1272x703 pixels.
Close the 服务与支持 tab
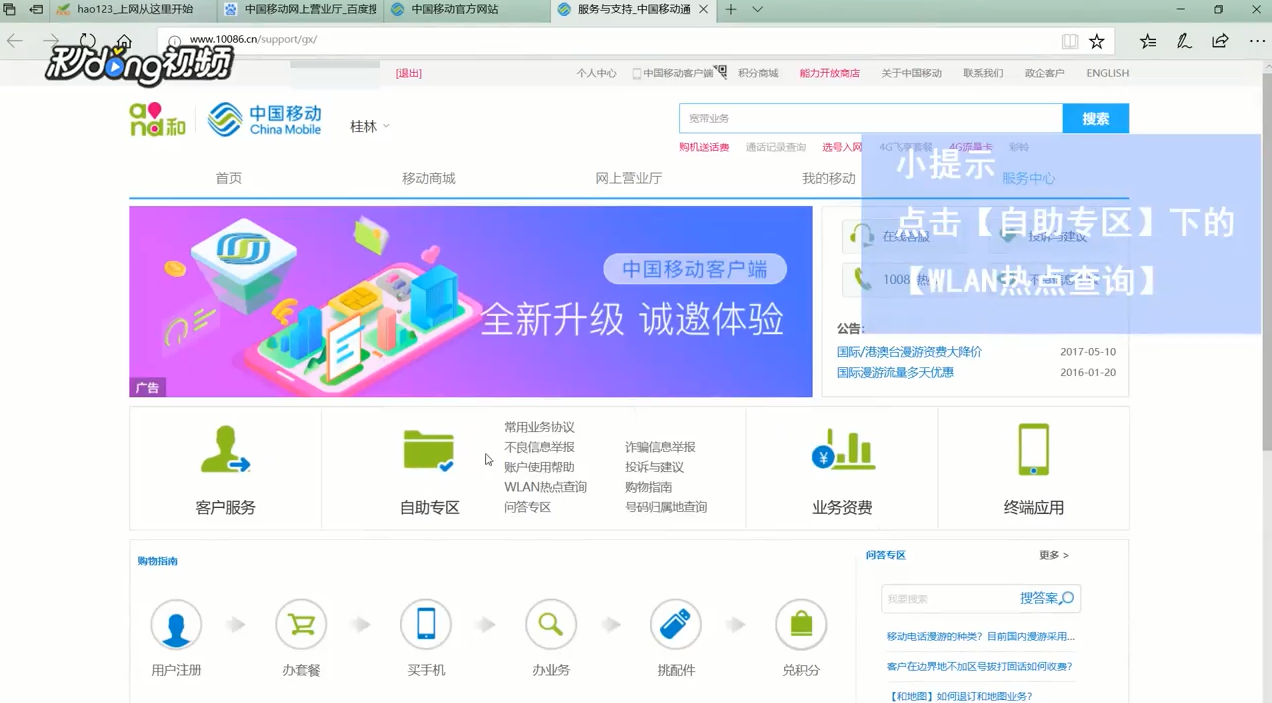point(703,9)
